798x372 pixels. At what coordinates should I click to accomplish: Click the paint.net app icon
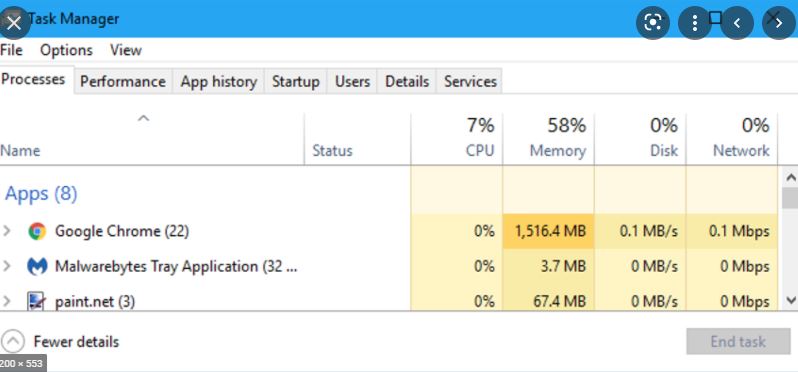coord(37,301)
